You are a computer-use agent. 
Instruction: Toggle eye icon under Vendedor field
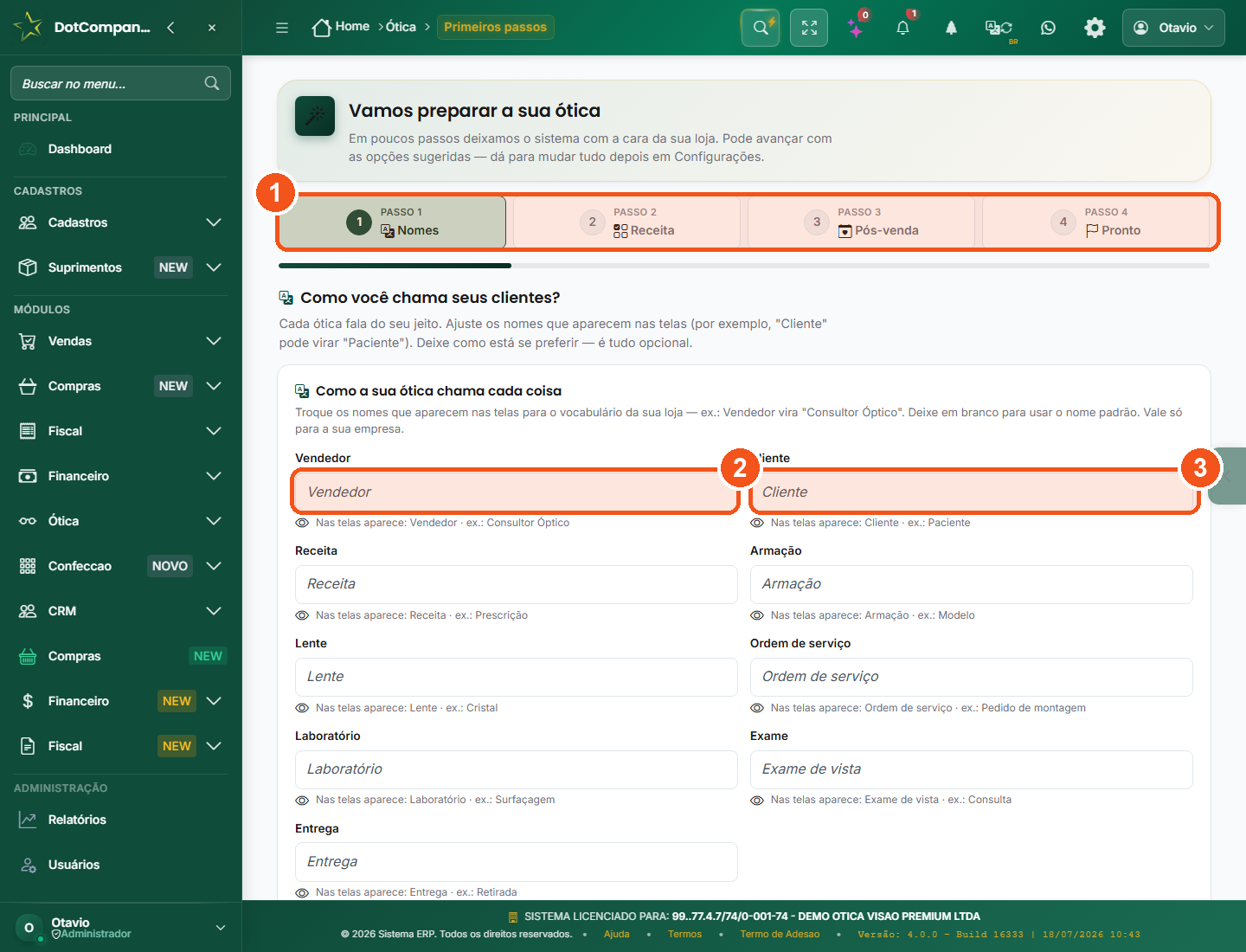tap(302, 523)
